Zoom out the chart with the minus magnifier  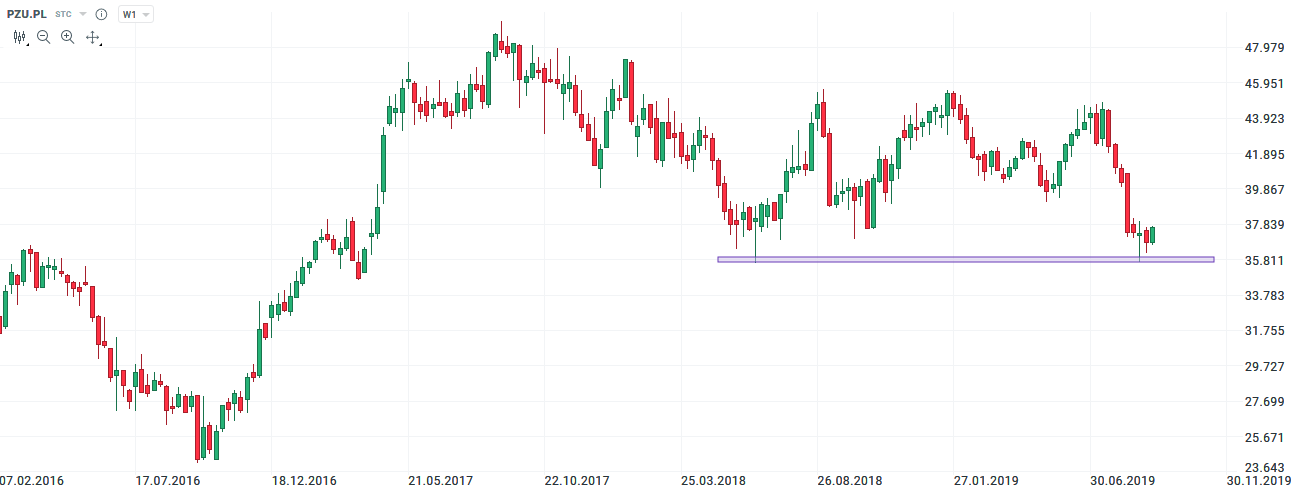44,37
